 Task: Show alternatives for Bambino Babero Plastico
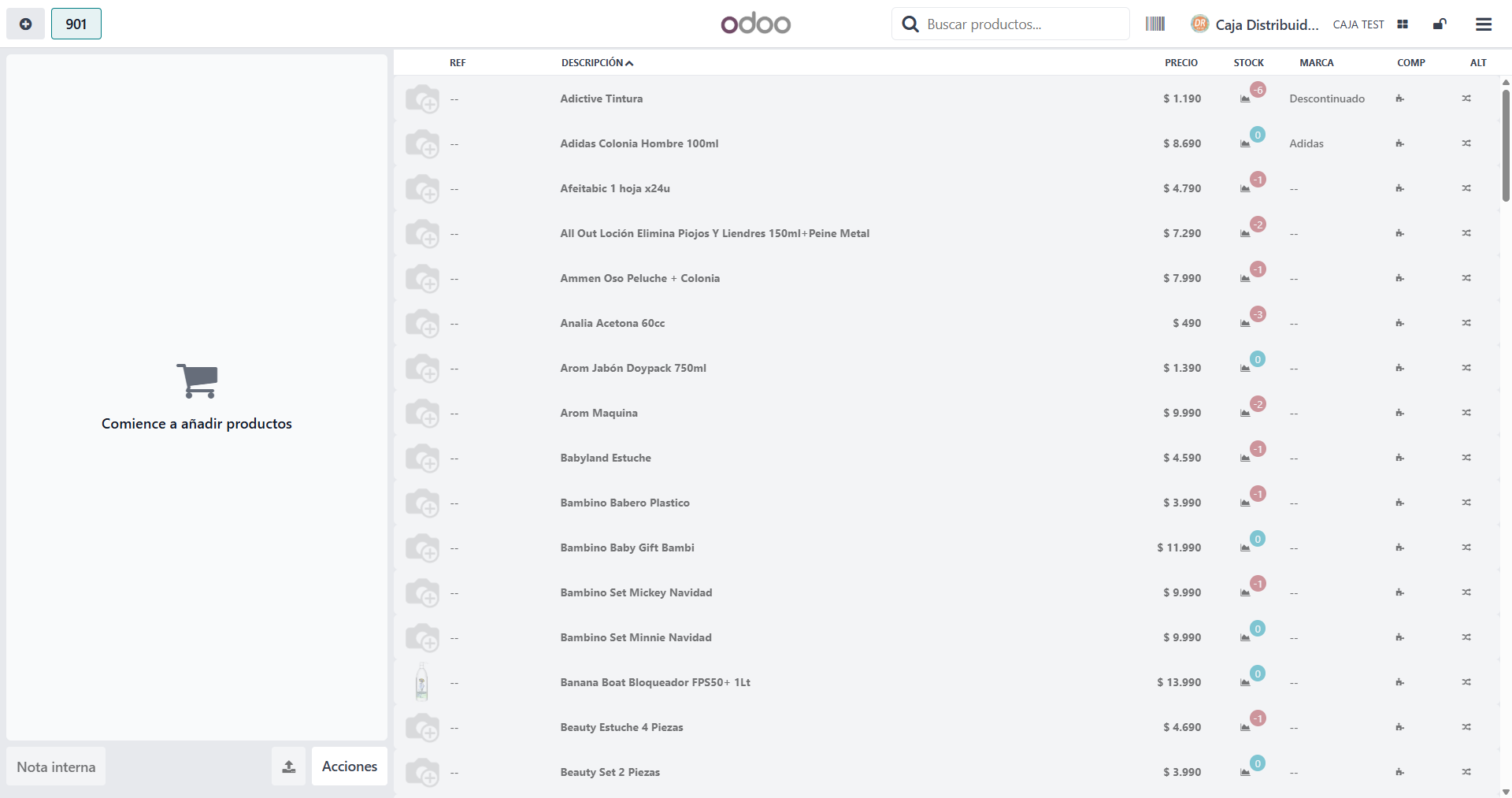[1466, 503]
